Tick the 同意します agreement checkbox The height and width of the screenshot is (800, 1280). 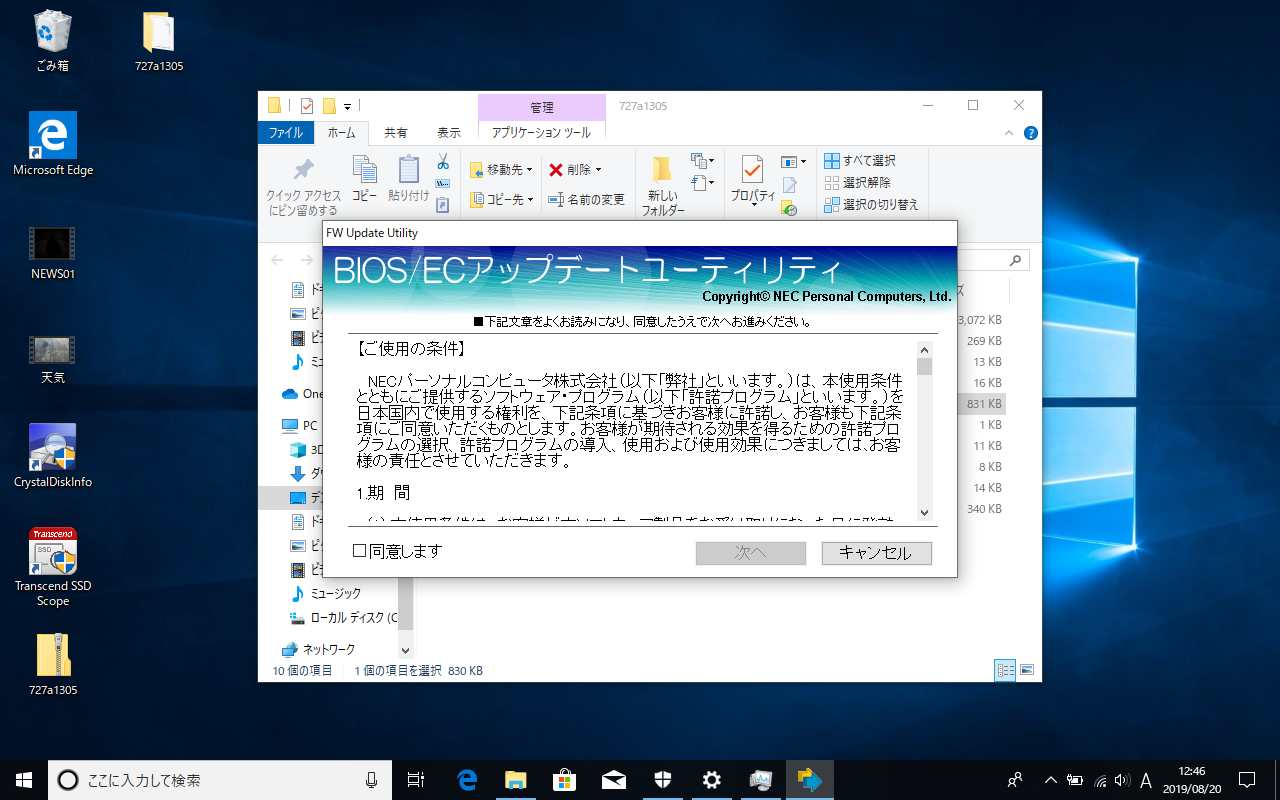pyautogui.click(x=360, y=551)
